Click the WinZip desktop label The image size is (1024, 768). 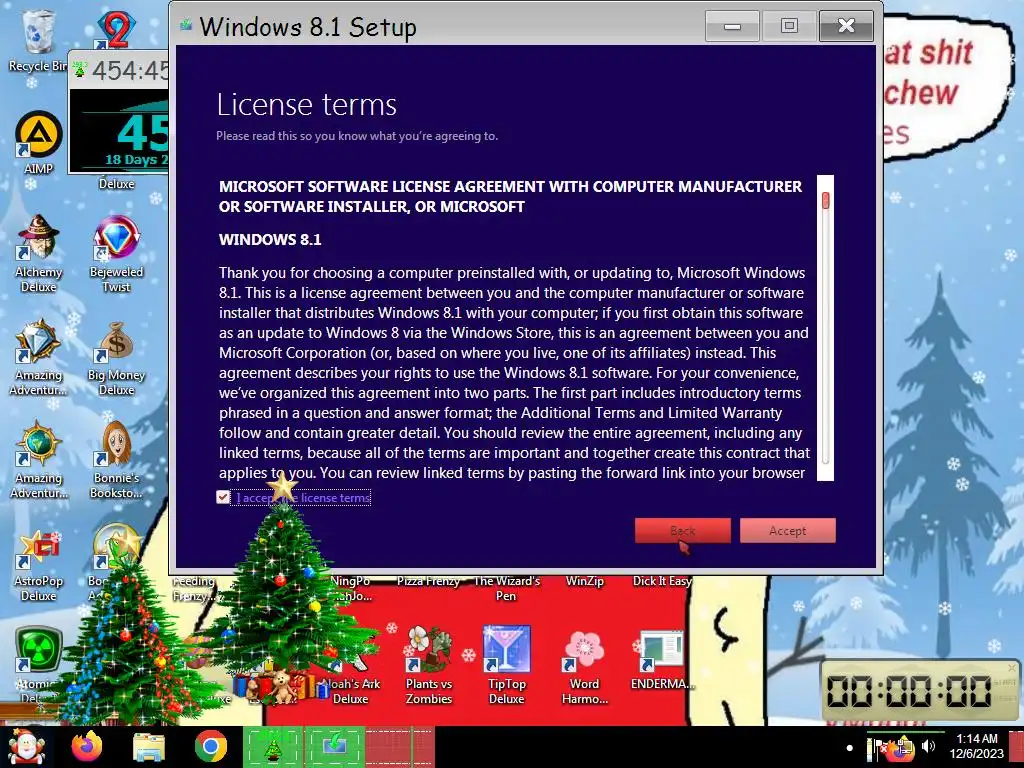point(584,581)
